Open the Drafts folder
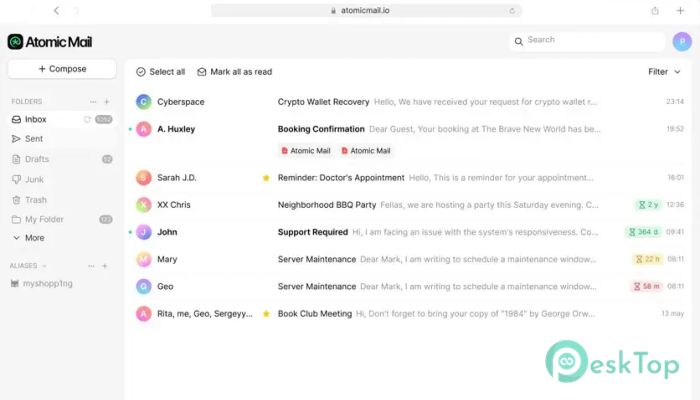Screen dimensions: 700x400 pos(62,159)
